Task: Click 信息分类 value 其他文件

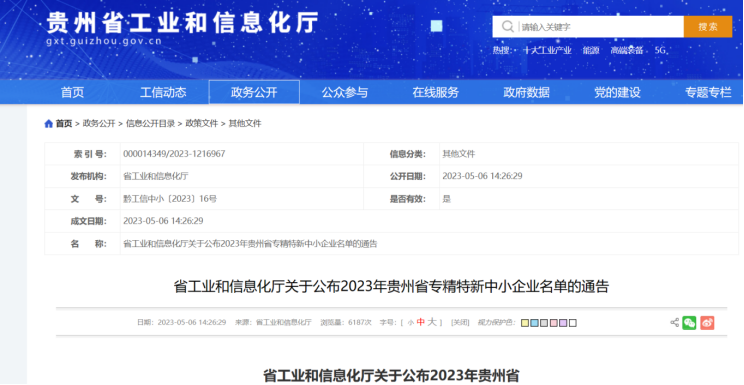Action: tap(458, 154)
